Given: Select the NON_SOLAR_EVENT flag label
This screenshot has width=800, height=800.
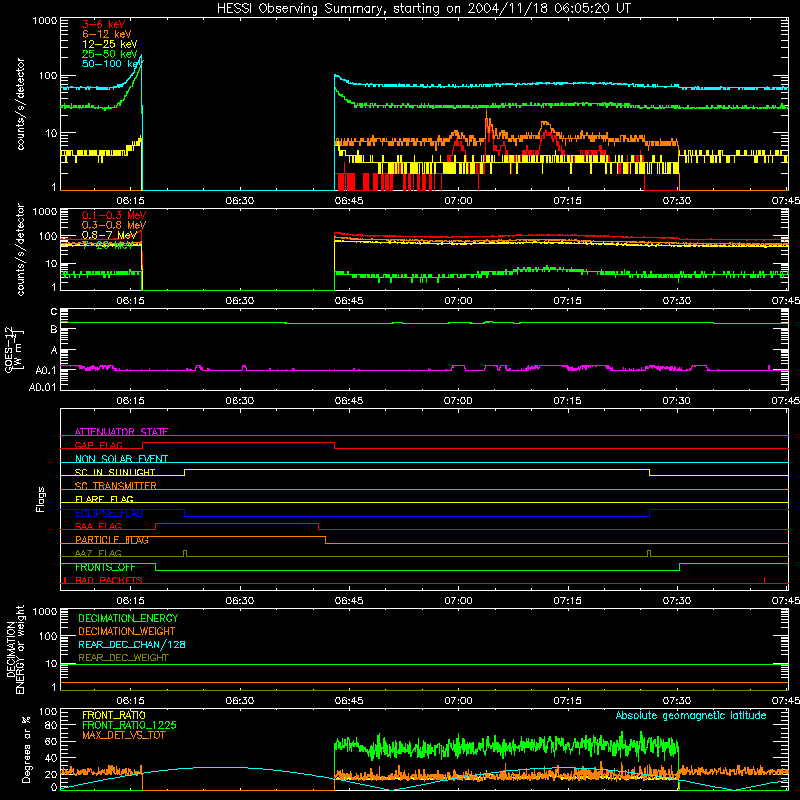Looking at the screenshot, I should pyautogui.click(x=121, y=459).
